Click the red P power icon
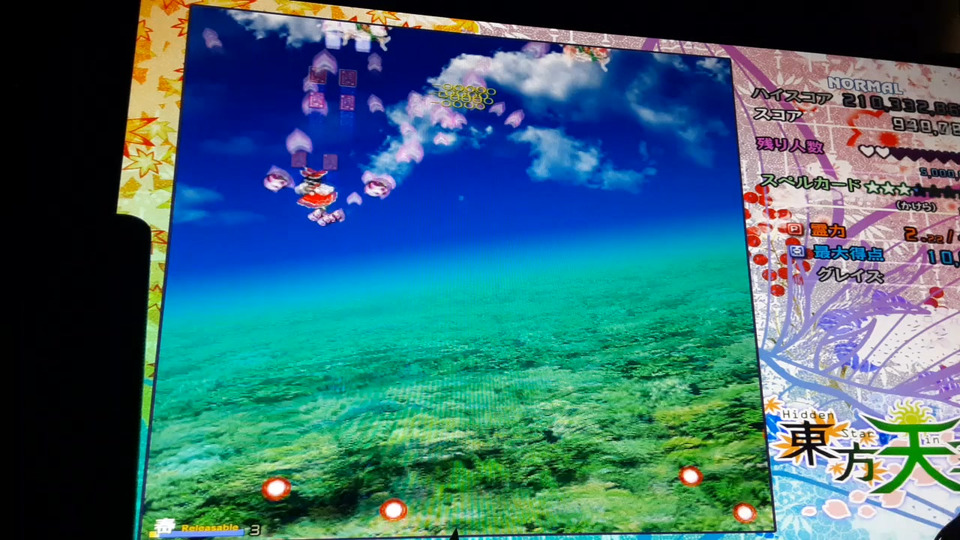960x540 pixels. (794, 228)
